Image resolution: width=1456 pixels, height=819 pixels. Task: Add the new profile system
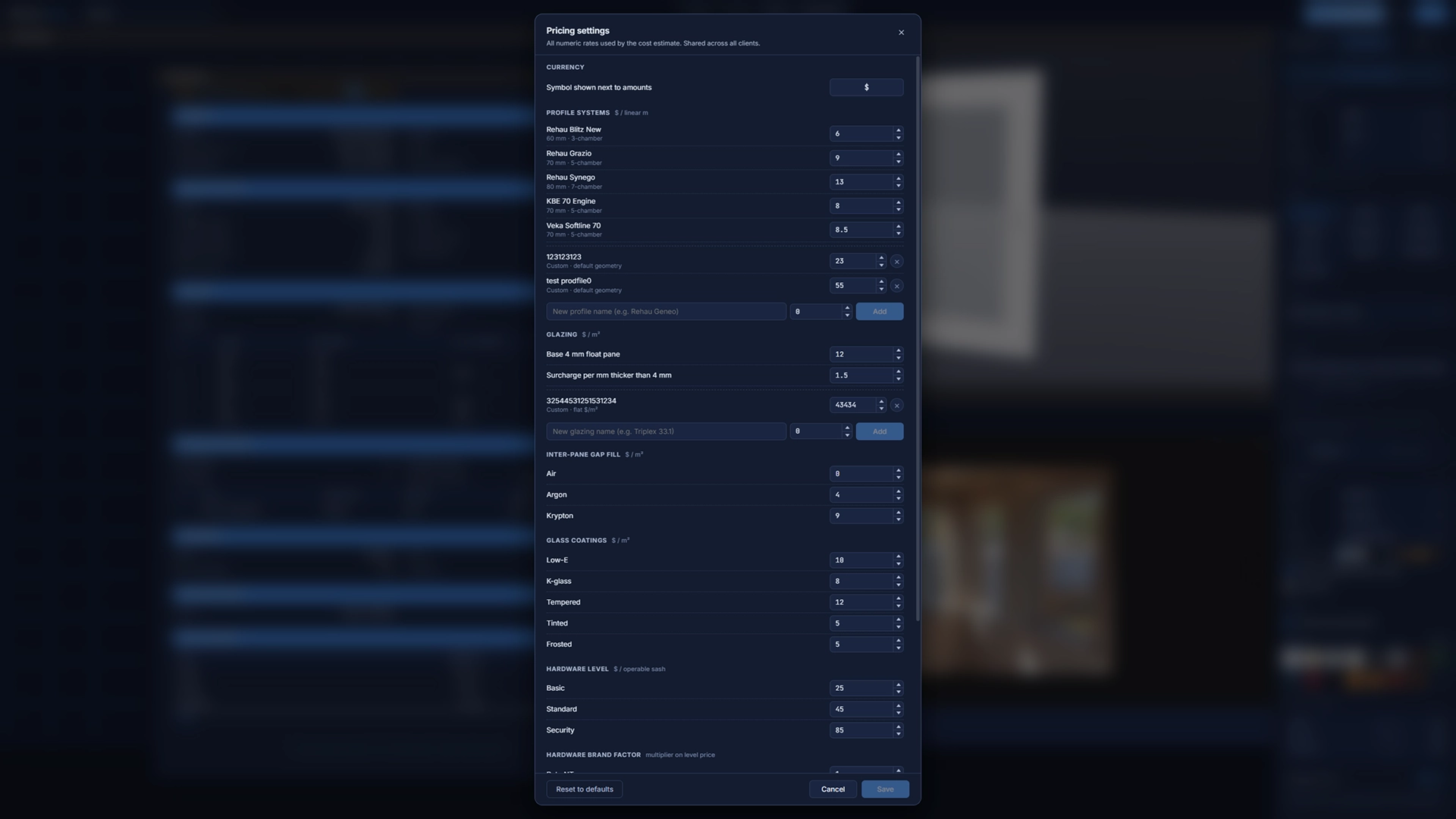879,312
